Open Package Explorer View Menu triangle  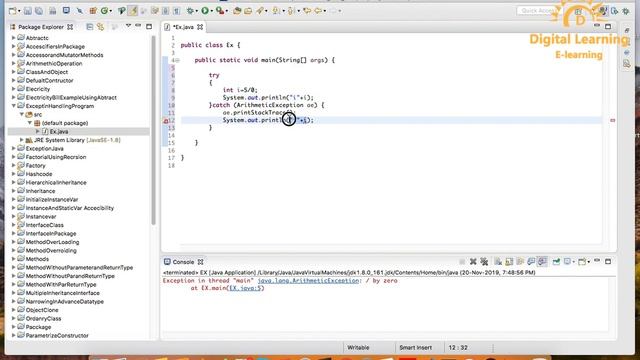128,26
